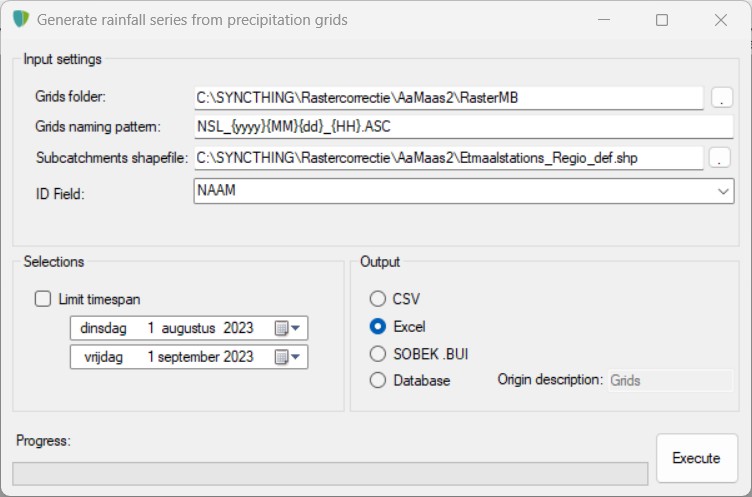Enable the Limit timespan checkbox
This screenshot has width=752, height=497.
[x=42, y=298]
